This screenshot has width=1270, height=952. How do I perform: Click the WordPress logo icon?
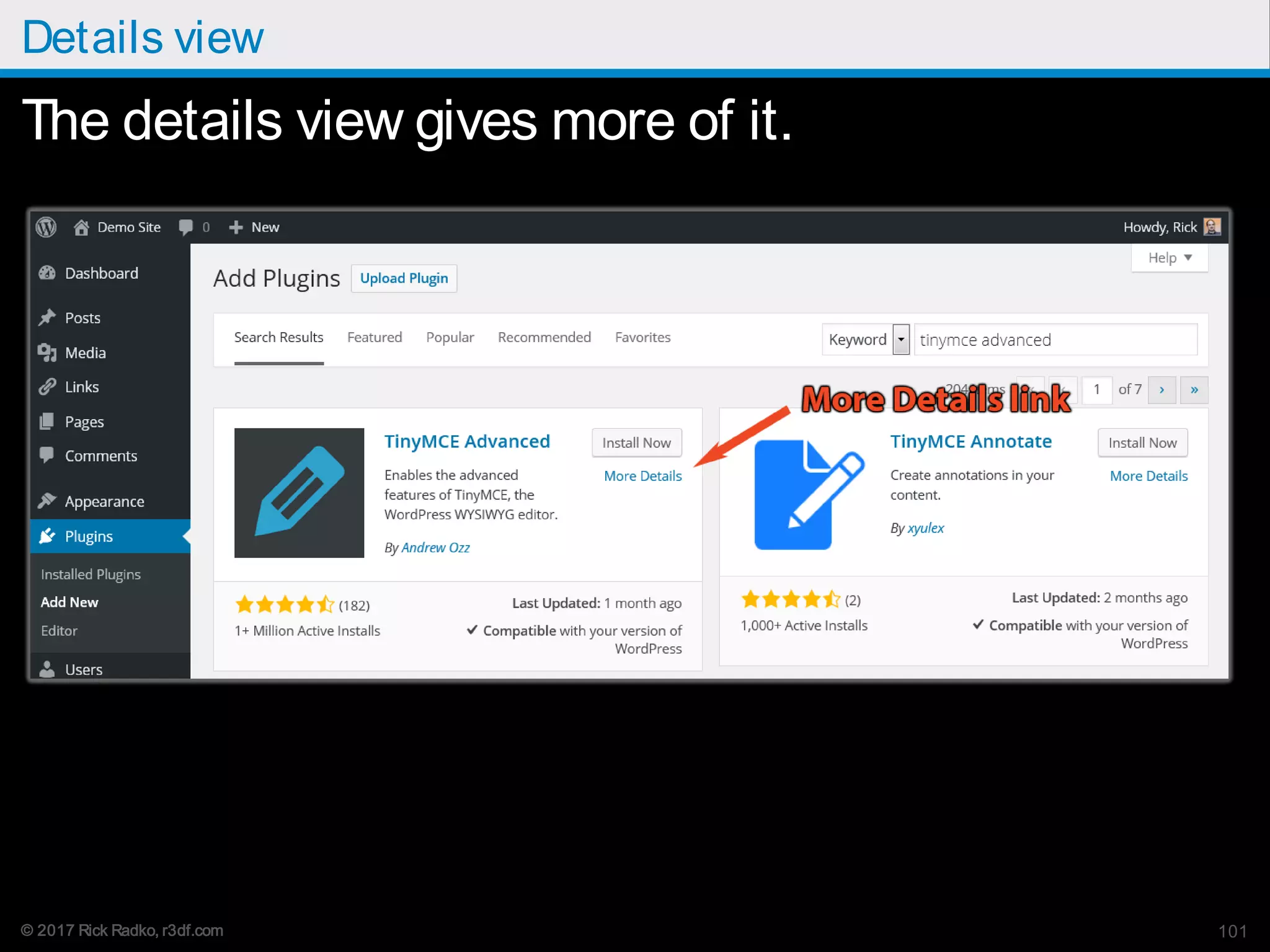coord(46,227)
